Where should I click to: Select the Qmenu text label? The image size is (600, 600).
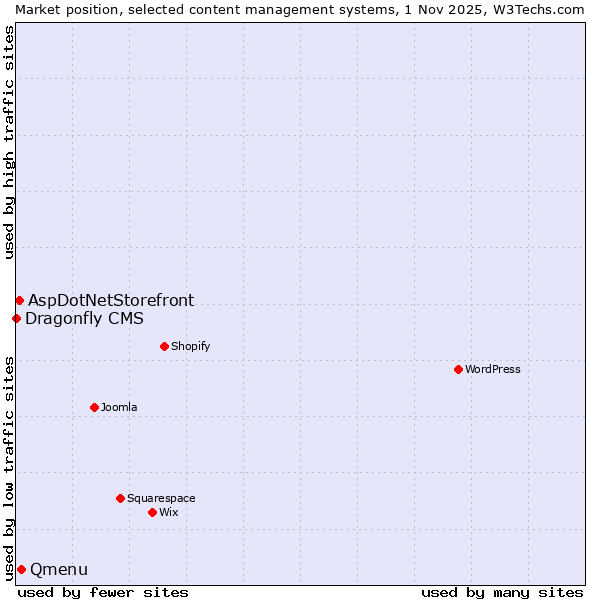[59, 570]
